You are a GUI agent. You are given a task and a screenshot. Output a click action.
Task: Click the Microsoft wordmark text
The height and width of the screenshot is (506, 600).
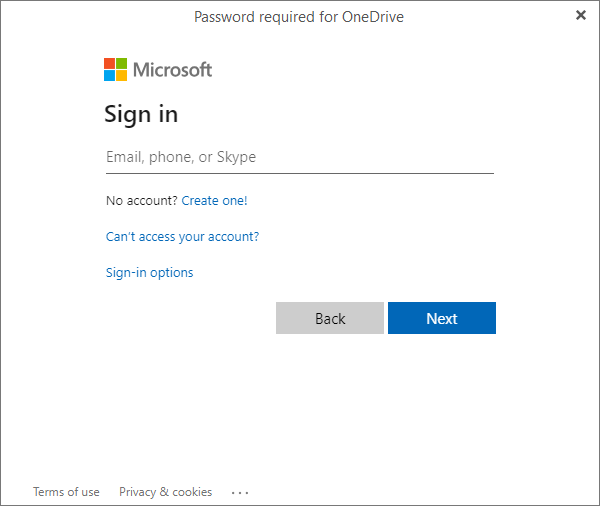tap(173, 70)
